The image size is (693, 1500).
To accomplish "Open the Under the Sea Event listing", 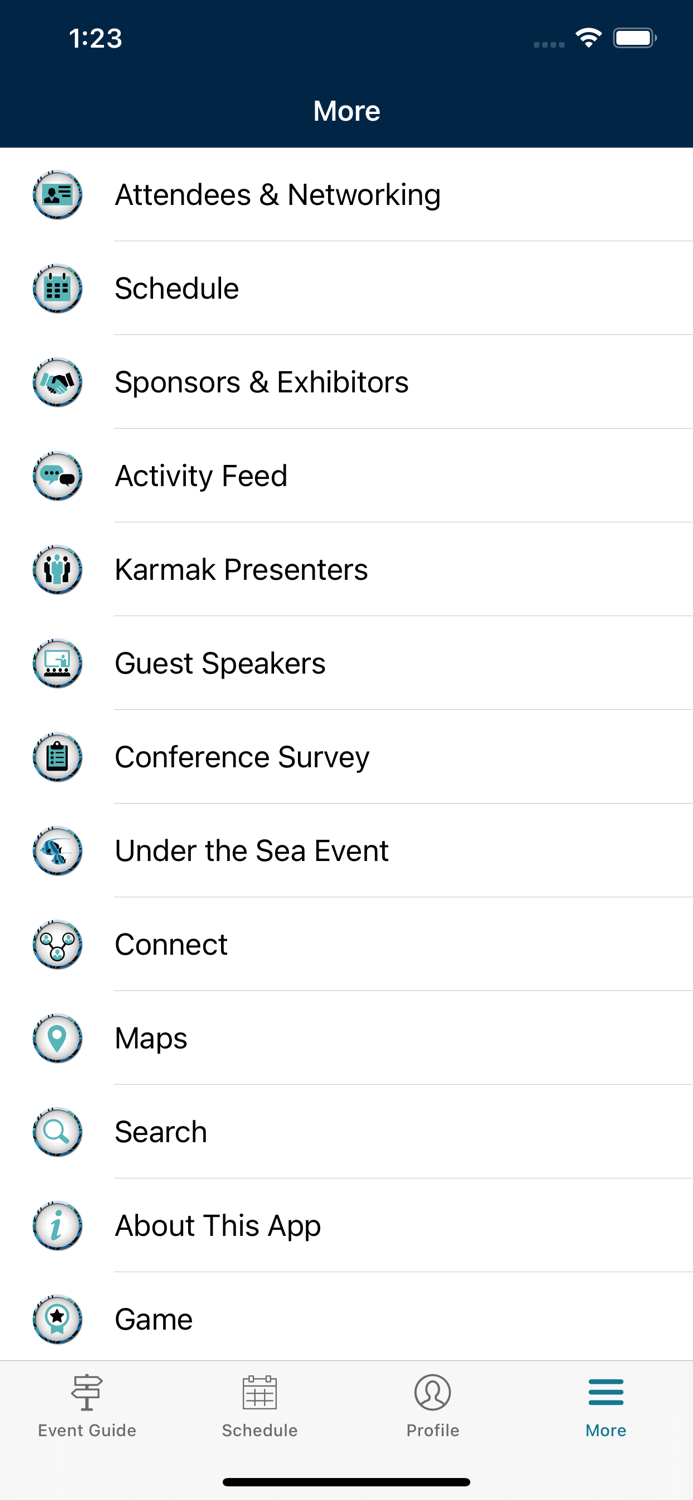I will [252, 850].
